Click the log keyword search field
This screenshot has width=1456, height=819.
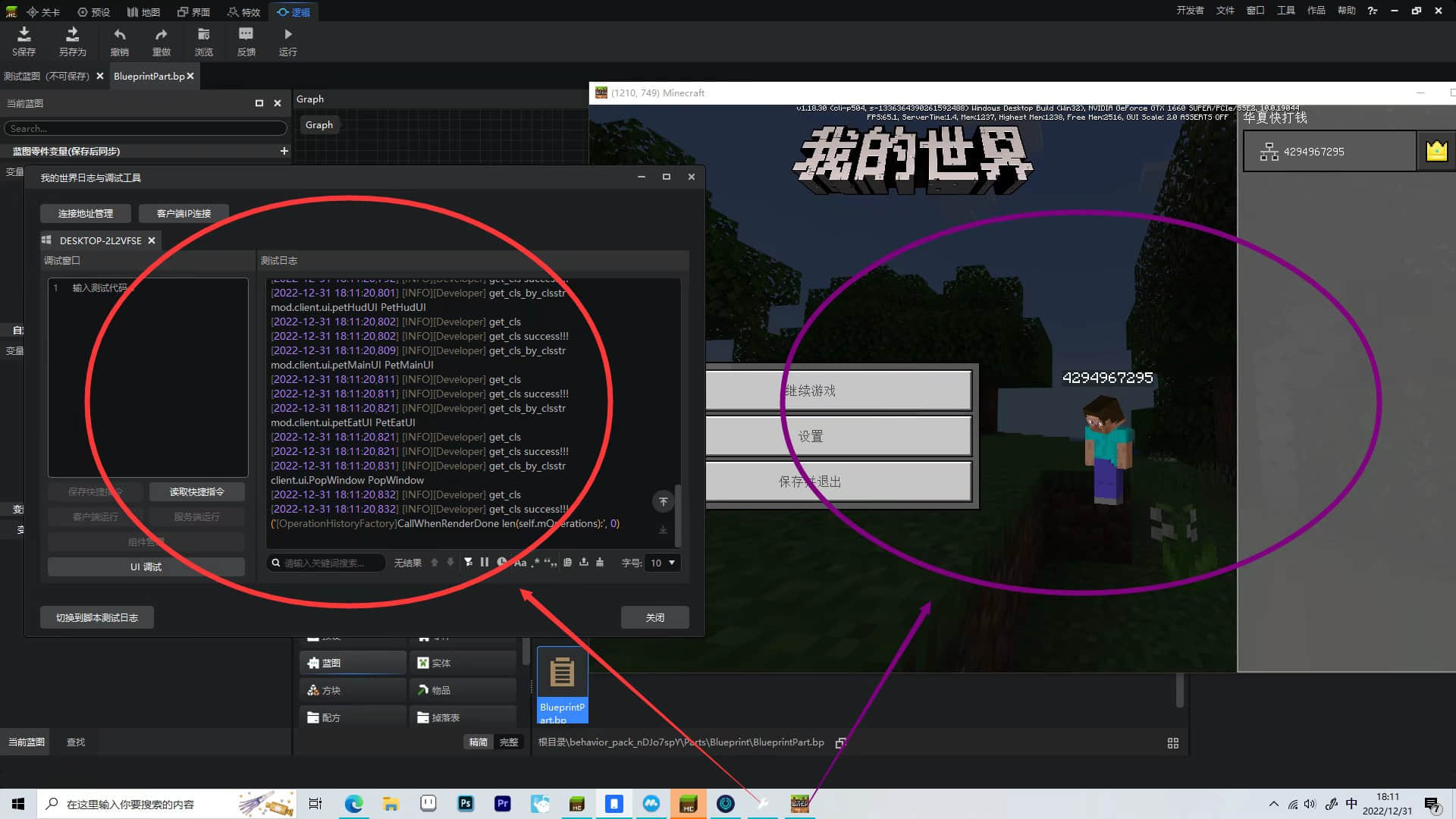tap(326, 563)
